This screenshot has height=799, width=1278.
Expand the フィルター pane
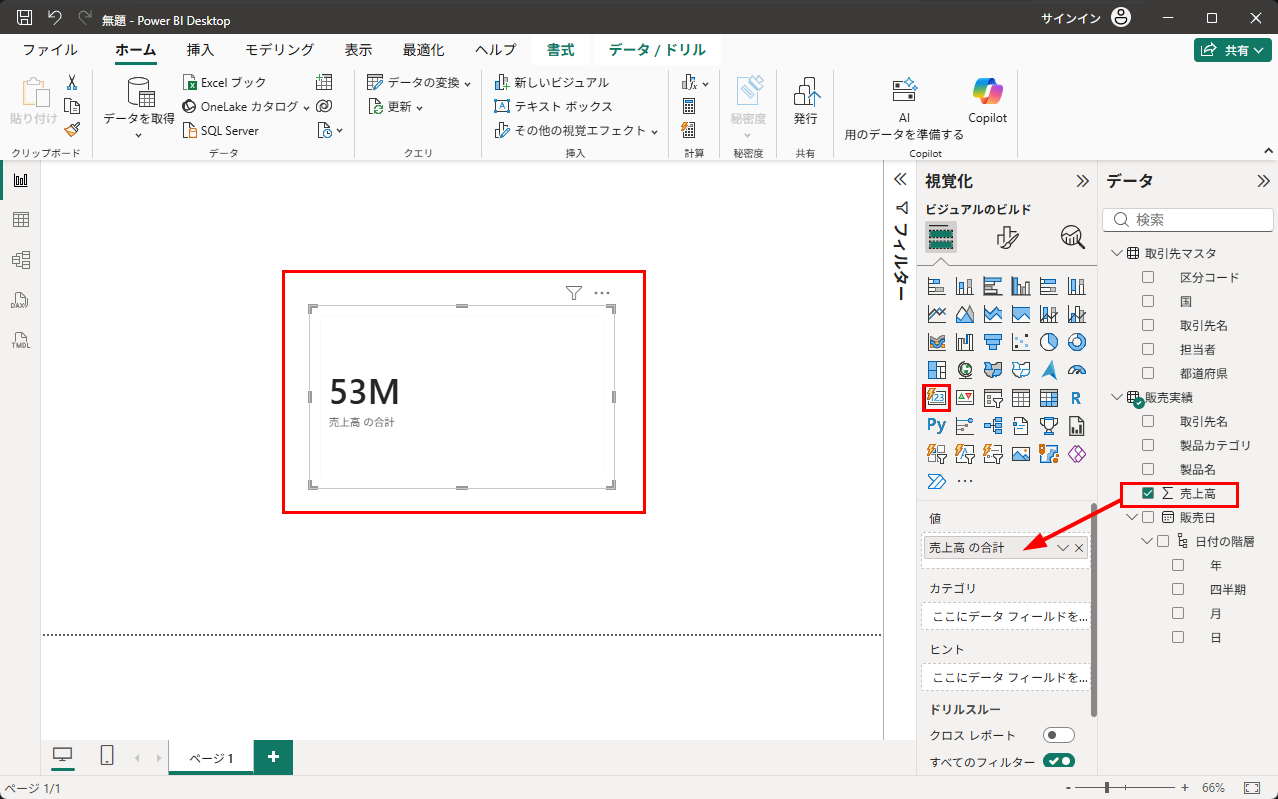(x=899, y=179)
